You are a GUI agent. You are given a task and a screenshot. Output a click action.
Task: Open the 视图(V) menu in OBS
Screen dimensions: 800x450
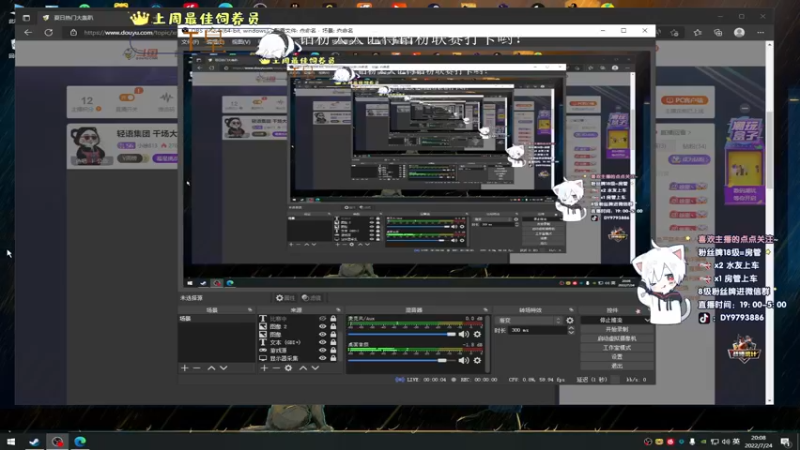241,42
